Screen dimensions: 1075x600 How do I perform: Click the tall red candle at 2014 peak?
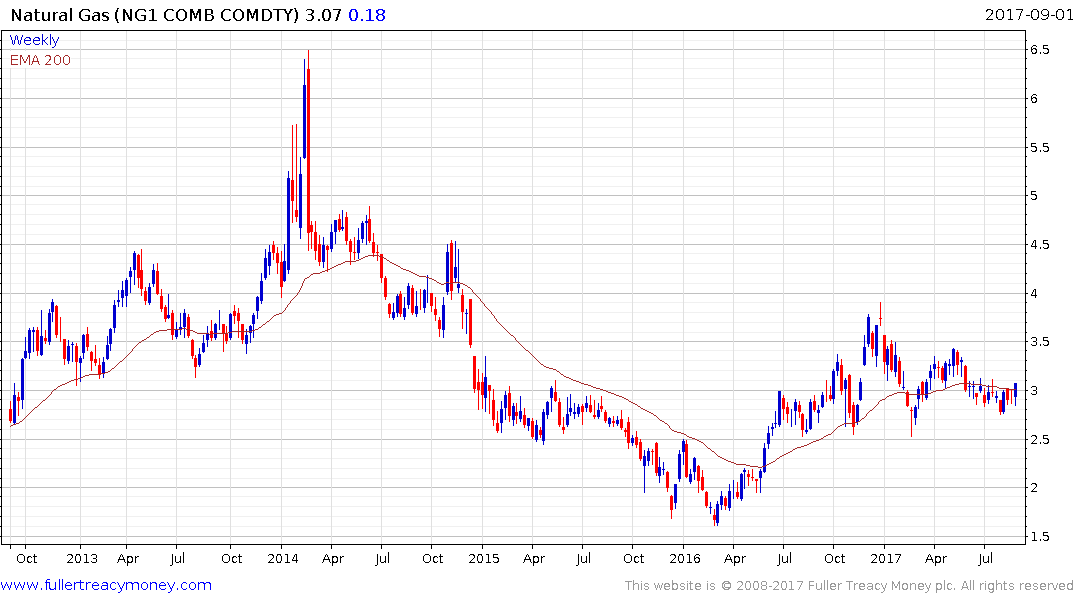tap(308, 150)
